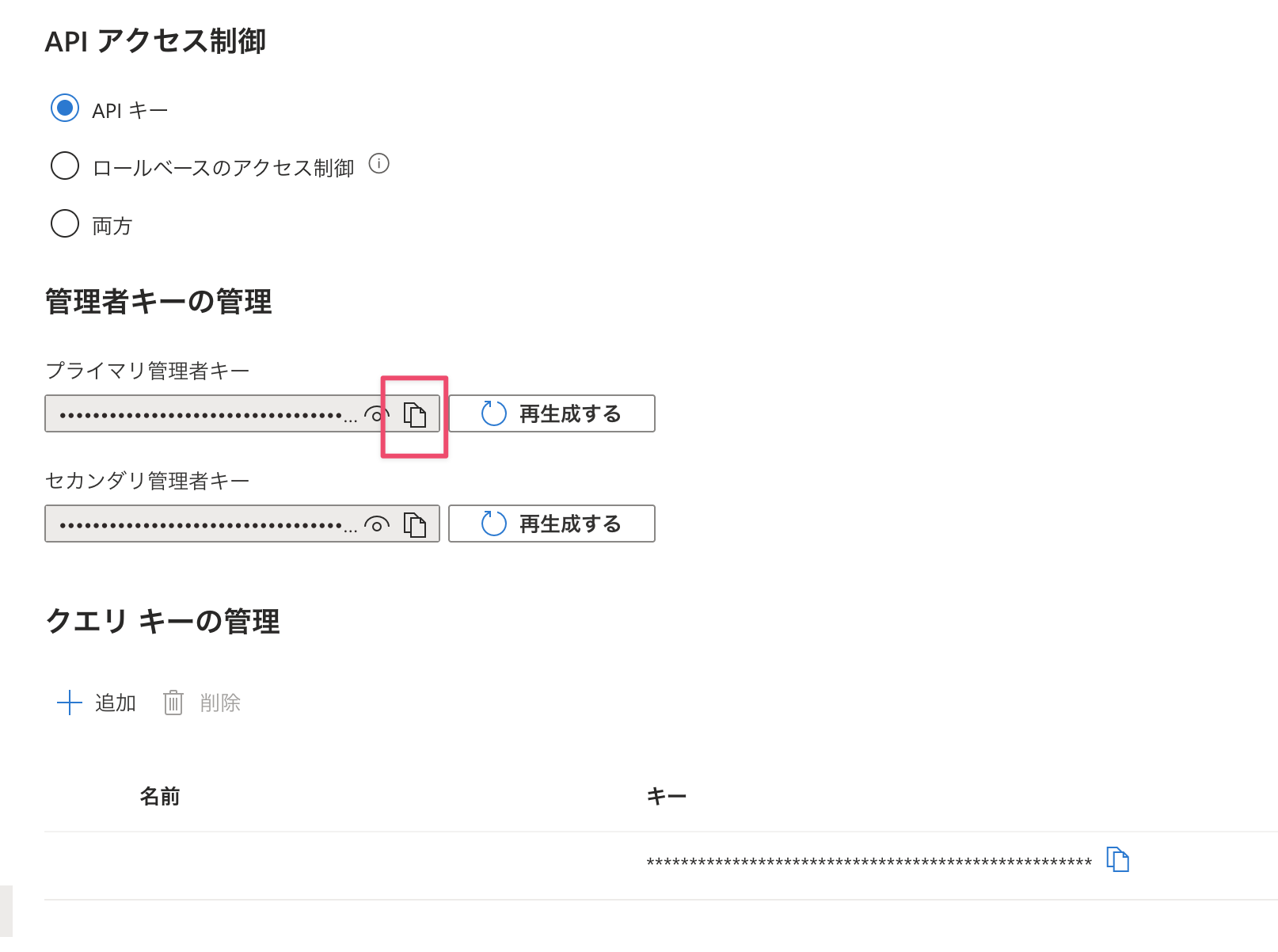This screenshot has height=952, width=1278.
Task: Click the キー column header
Action: pos(666,796)
